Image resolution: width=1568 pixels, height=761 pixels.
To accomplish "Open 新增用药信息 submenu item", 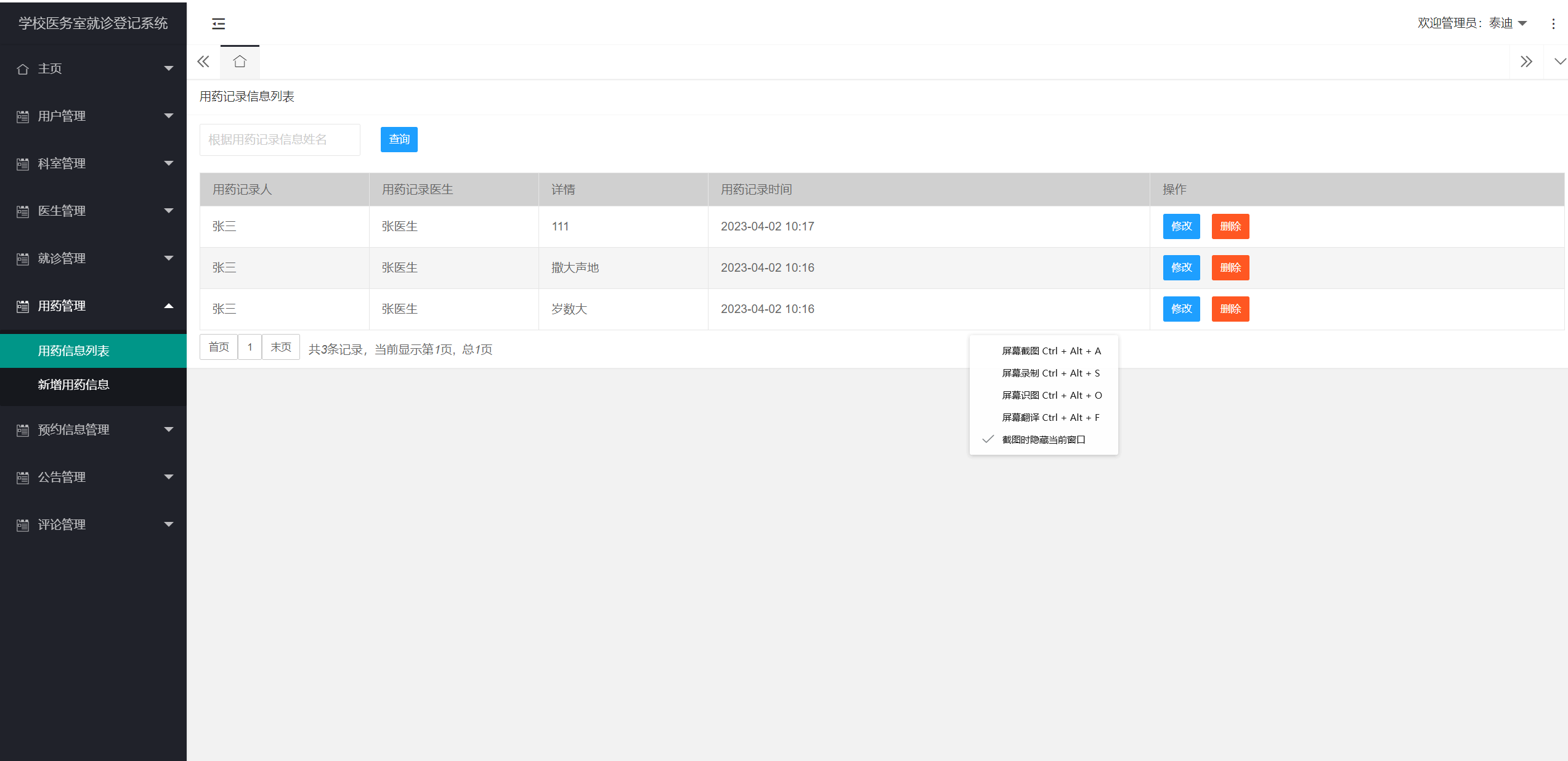I will pyautogui.click(x=73, y=385).
